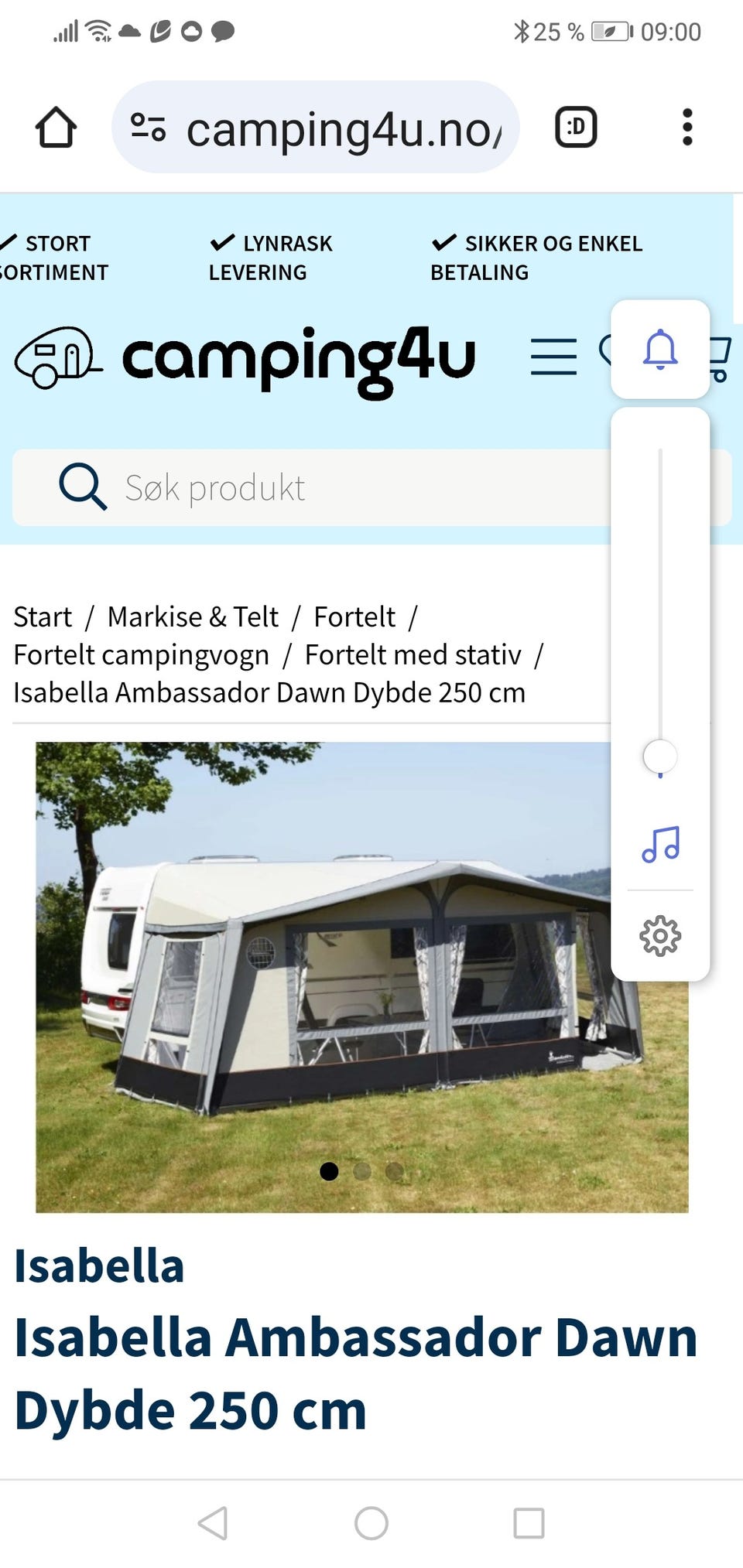Open sound settings gear icon
Screen dimensions: 743x1568
click(660, 936)
